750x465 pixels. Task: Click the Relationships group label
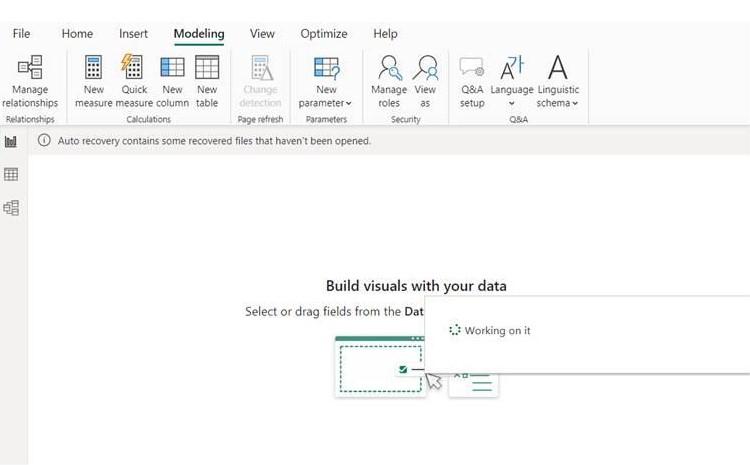pos(30,119)
